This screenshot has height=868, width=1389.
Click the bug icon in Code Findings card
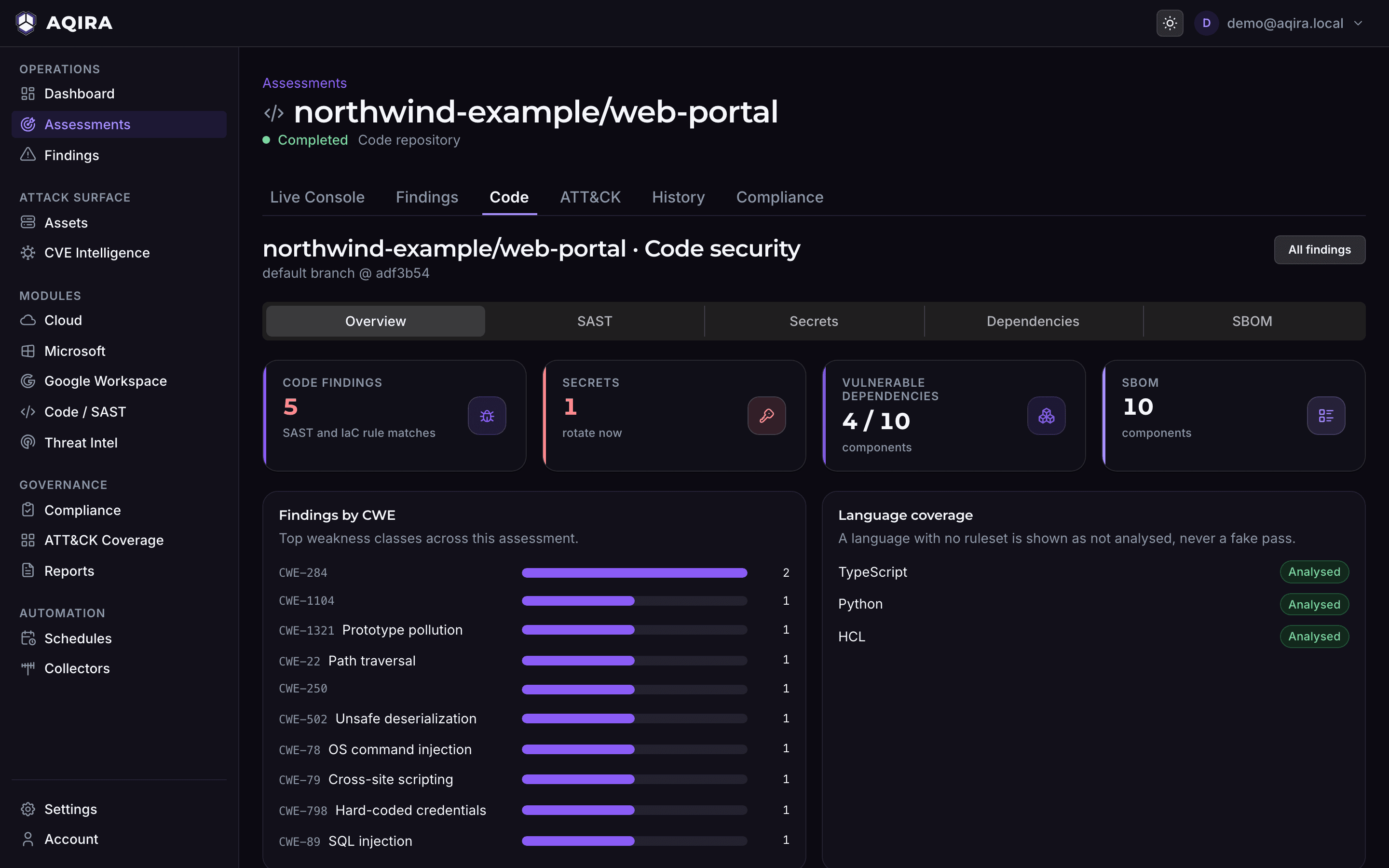tap(487, 416)
